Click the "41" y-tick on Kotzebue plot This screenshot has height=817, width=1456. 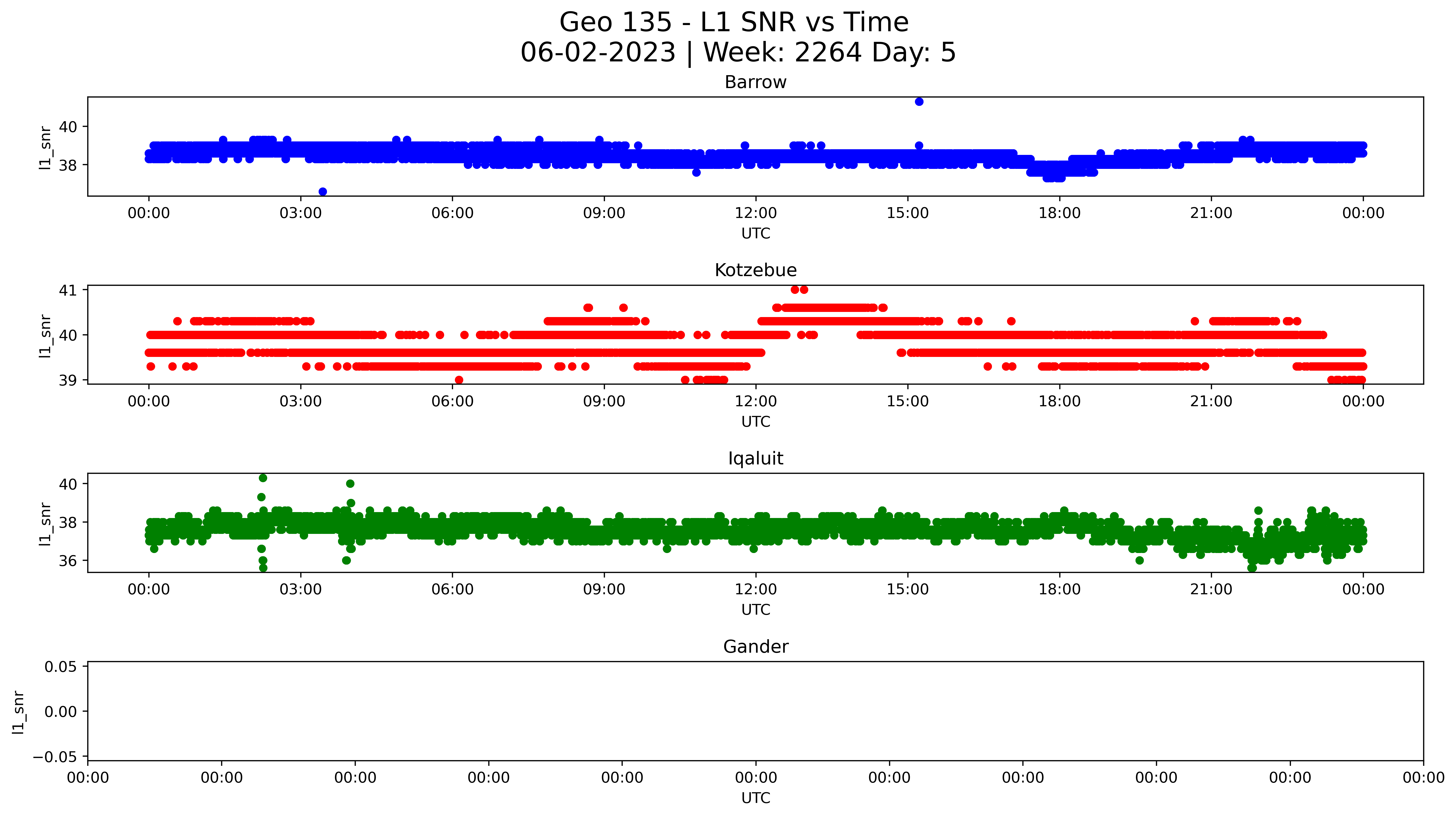click(x=68, y=291)
